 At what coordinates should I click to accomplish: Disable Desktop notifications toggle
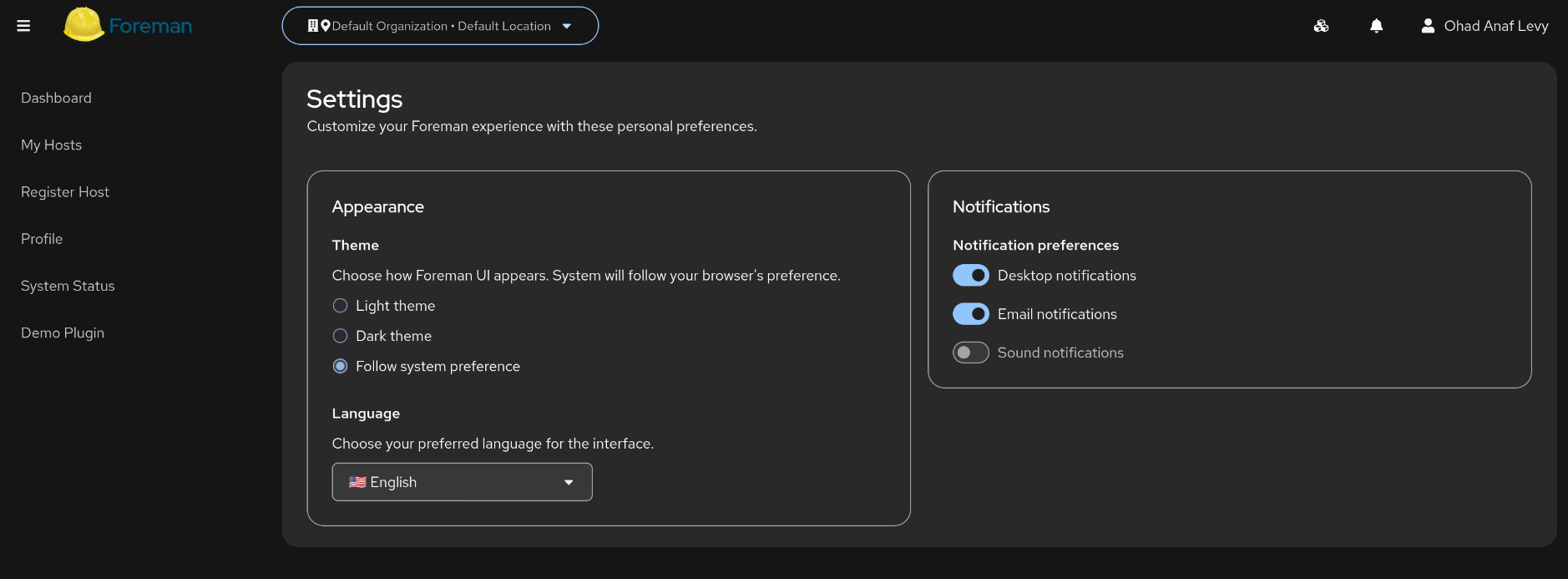[x=970, y=276]
